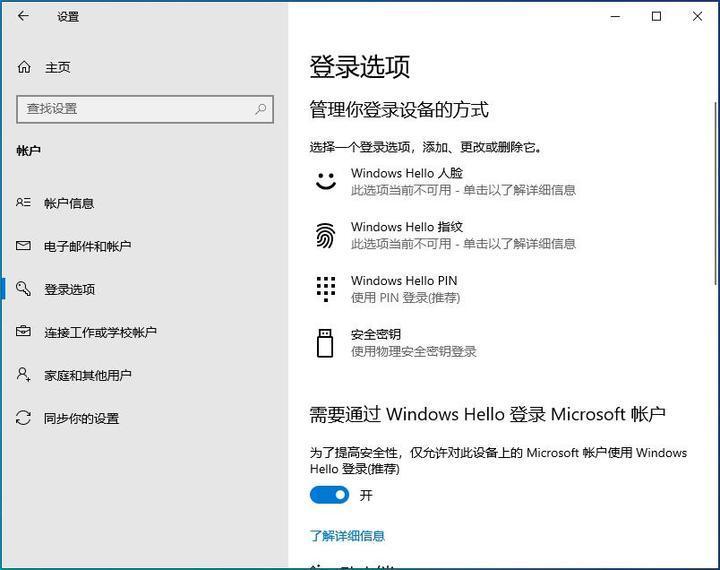Select the Windows Hello 人脸 smiley icon
Viewport: 720px width, 570px height.
325,181
